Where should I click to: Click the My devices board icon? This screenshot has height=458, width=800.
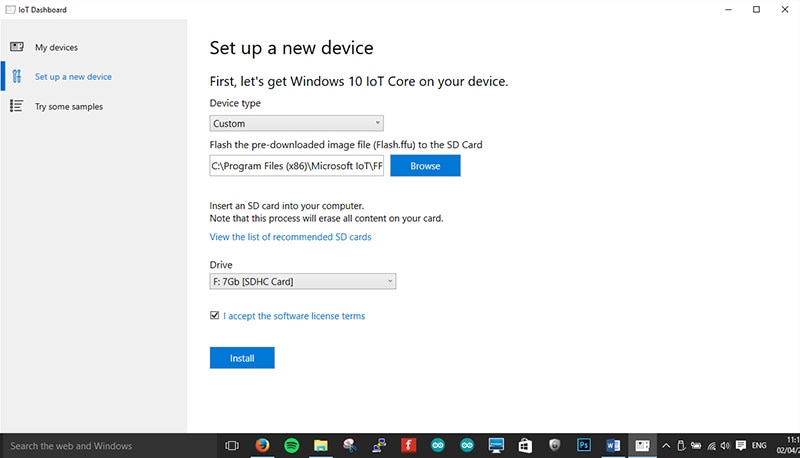click(17, 47)
